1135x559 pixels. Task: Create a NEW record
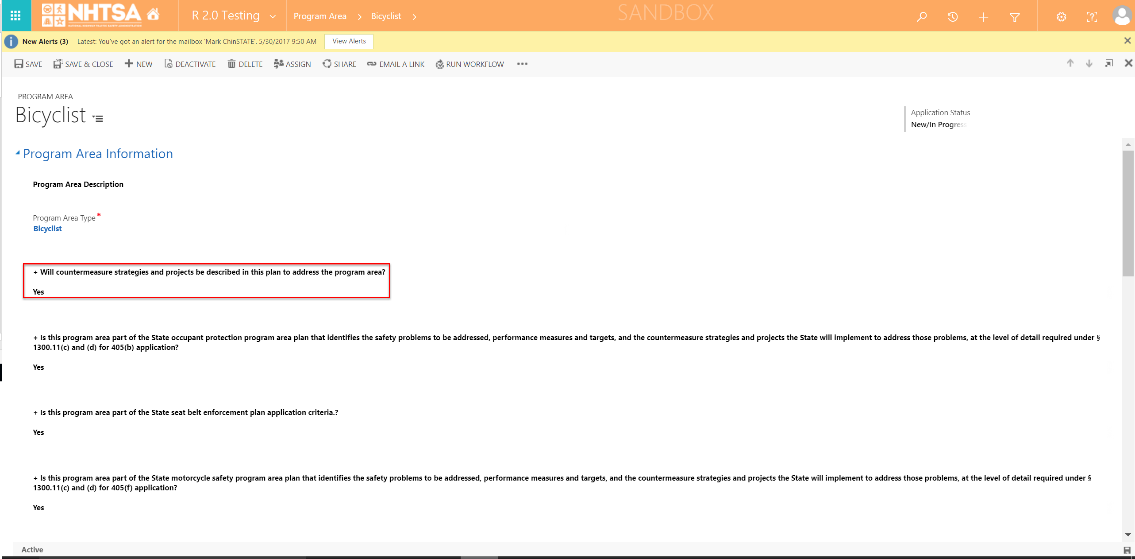click(138, 64)
